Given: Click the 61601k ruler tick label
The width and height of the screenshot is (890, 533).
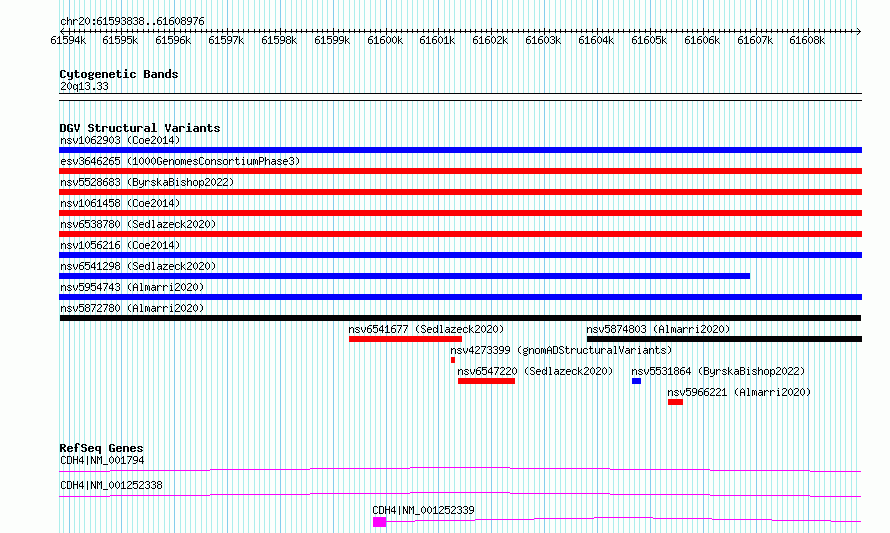Looking at the screenshot, I should 437,40.
